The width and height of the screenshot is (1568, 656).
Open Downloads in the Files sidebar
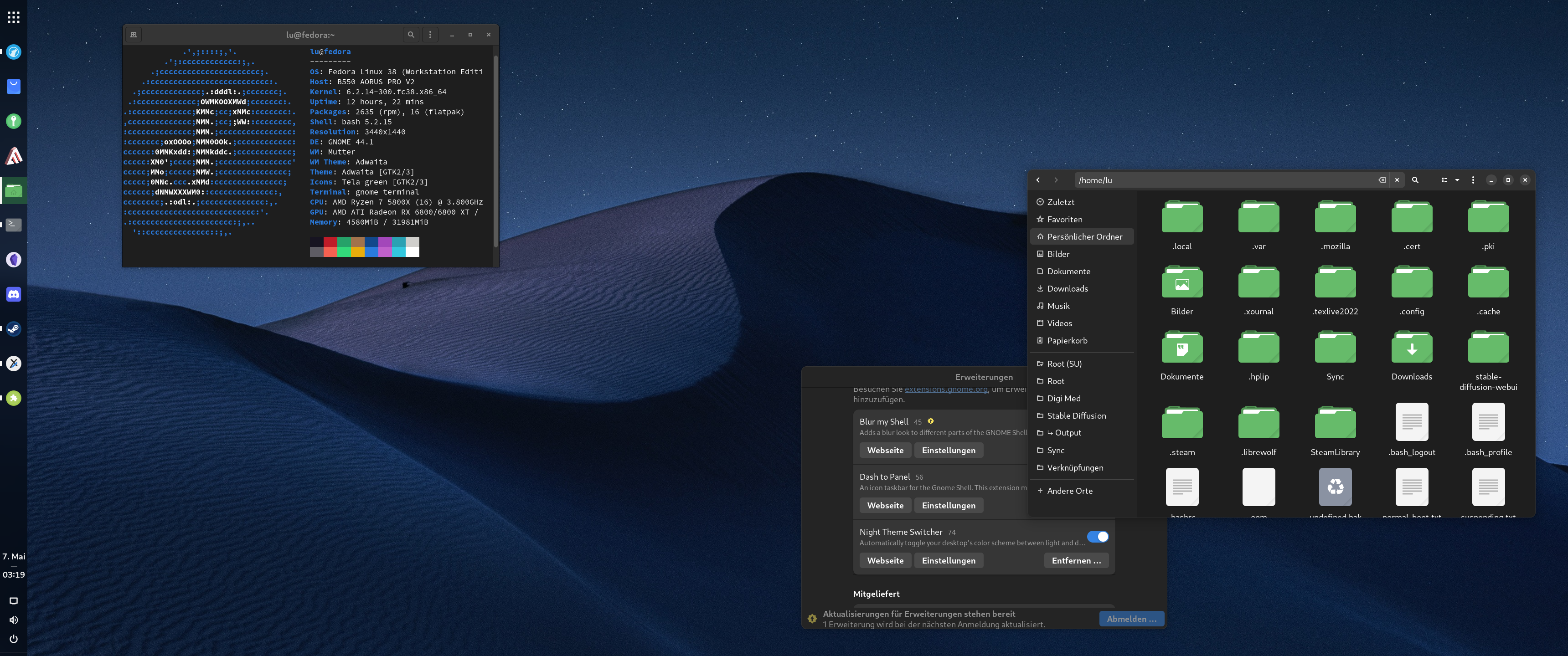click(1082, 288)
